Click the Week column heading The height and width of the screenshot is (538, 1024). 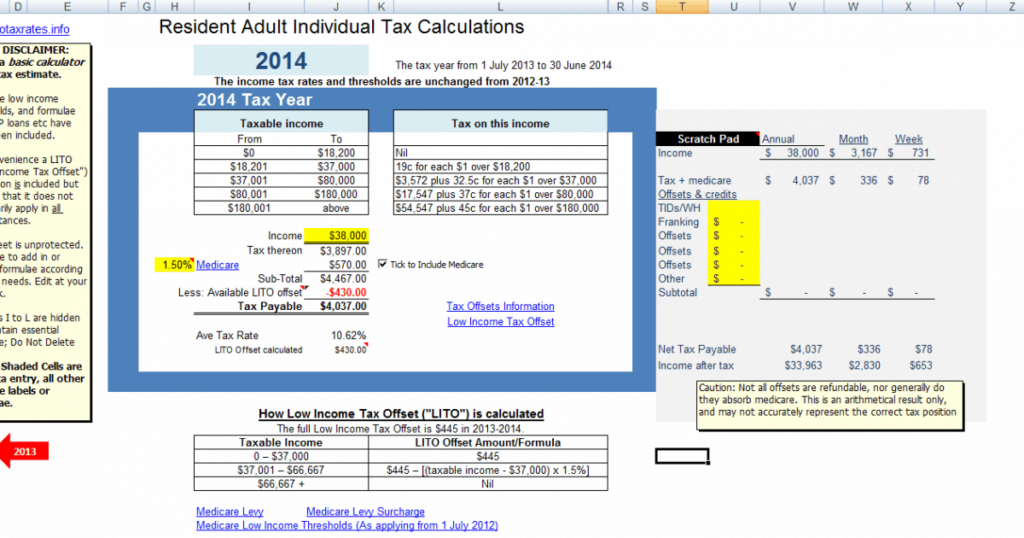[x=908, y=139]
